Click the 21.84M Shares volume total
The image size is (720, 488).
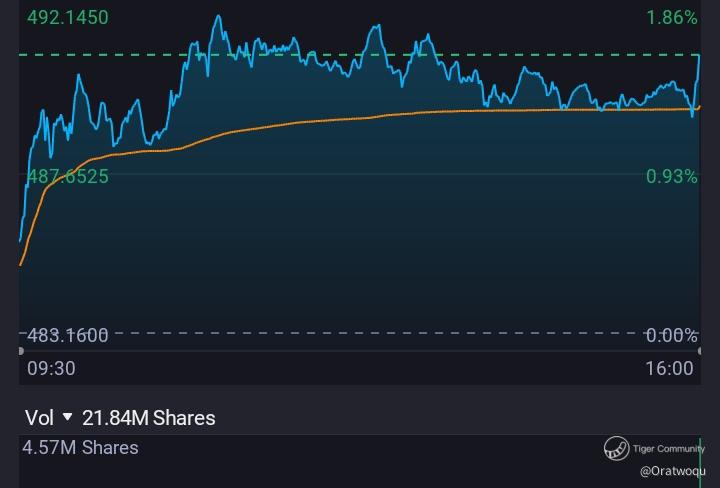coord(149,418)
